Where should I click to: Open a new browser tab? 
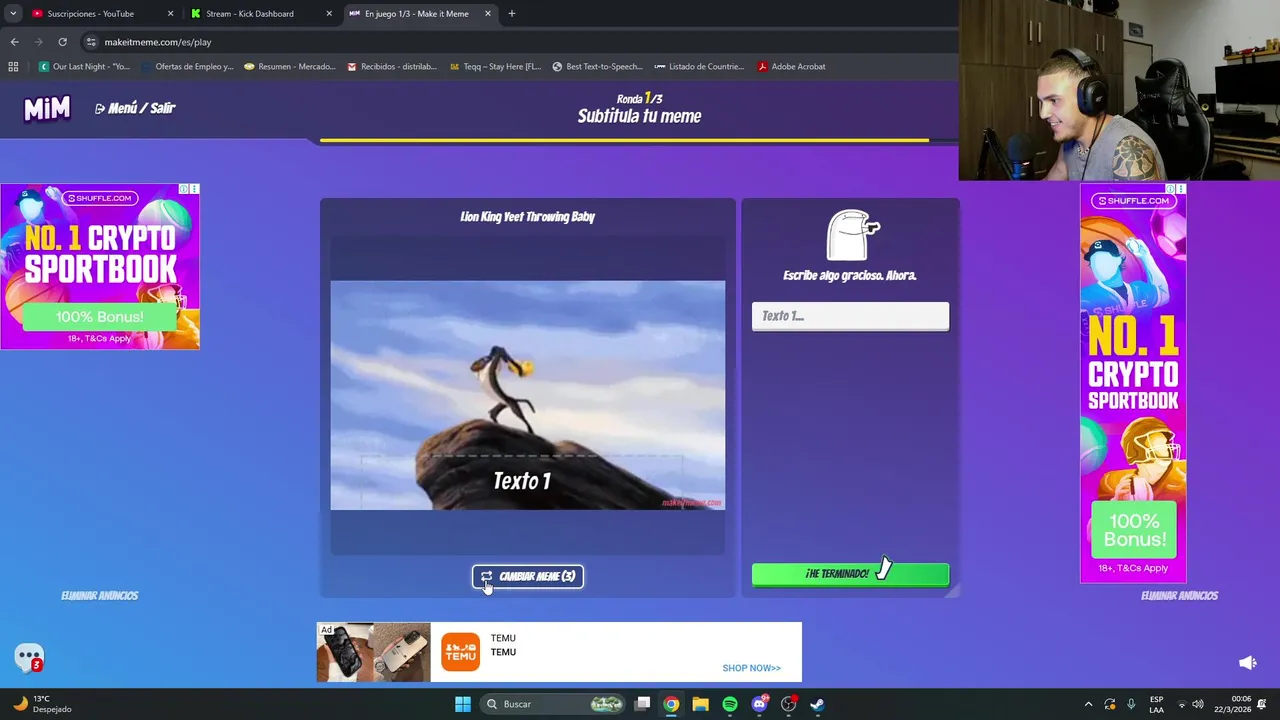pos(512,14)
